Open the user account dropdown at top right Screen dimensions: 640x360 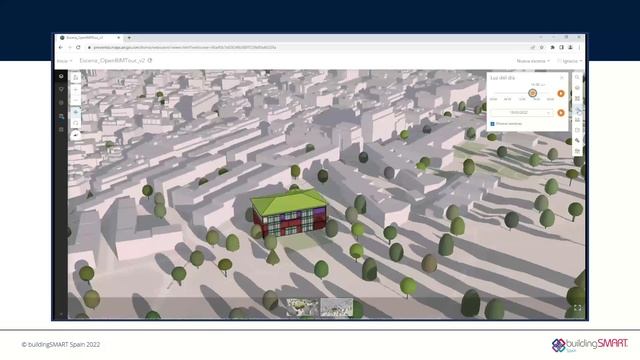(x=570, y=61)
